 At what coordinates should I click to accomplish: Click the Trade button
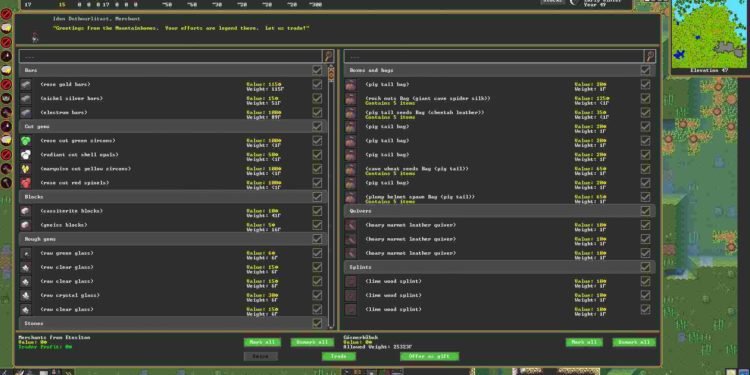pyautogui.click(x=338, y=356)
